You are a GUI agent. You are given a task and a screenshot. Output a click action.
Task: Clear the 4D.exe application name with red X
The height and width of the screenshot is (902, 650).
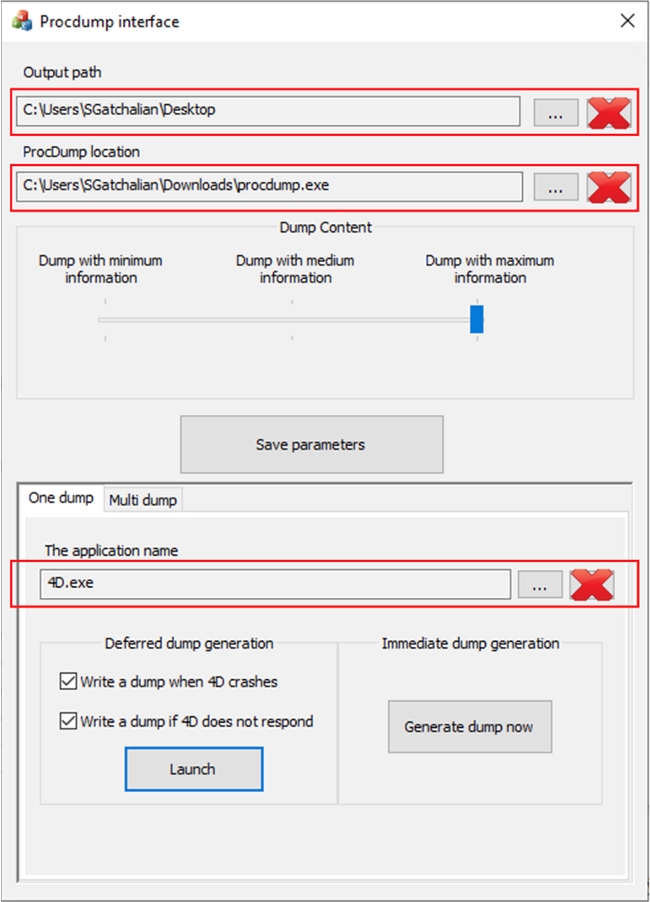[x=593, y=585]
